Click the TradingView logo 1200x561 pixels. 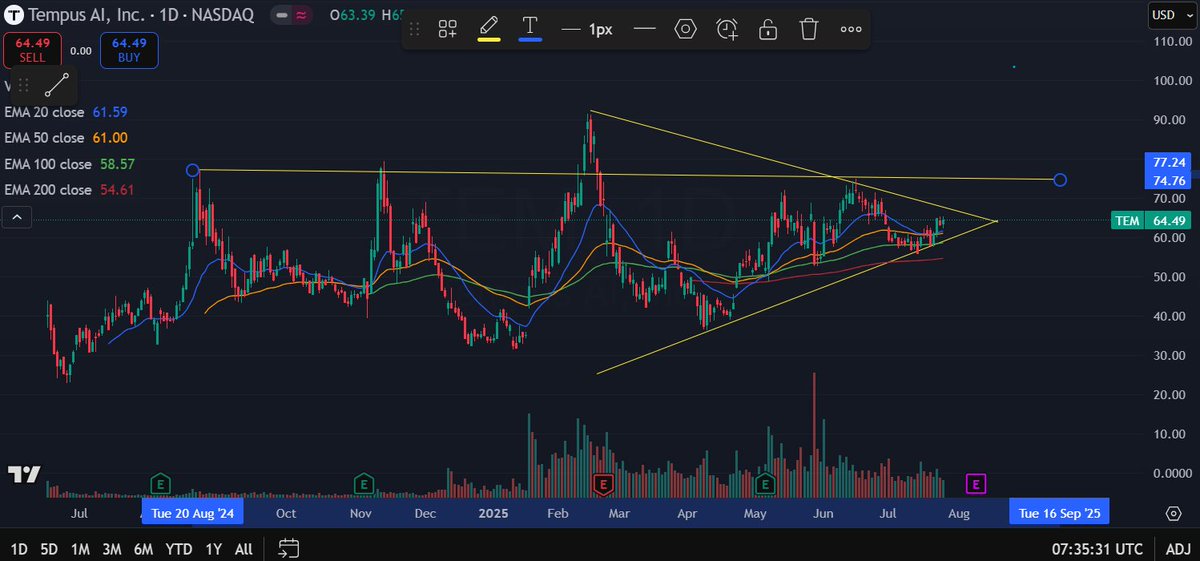[x=23, y=474]
